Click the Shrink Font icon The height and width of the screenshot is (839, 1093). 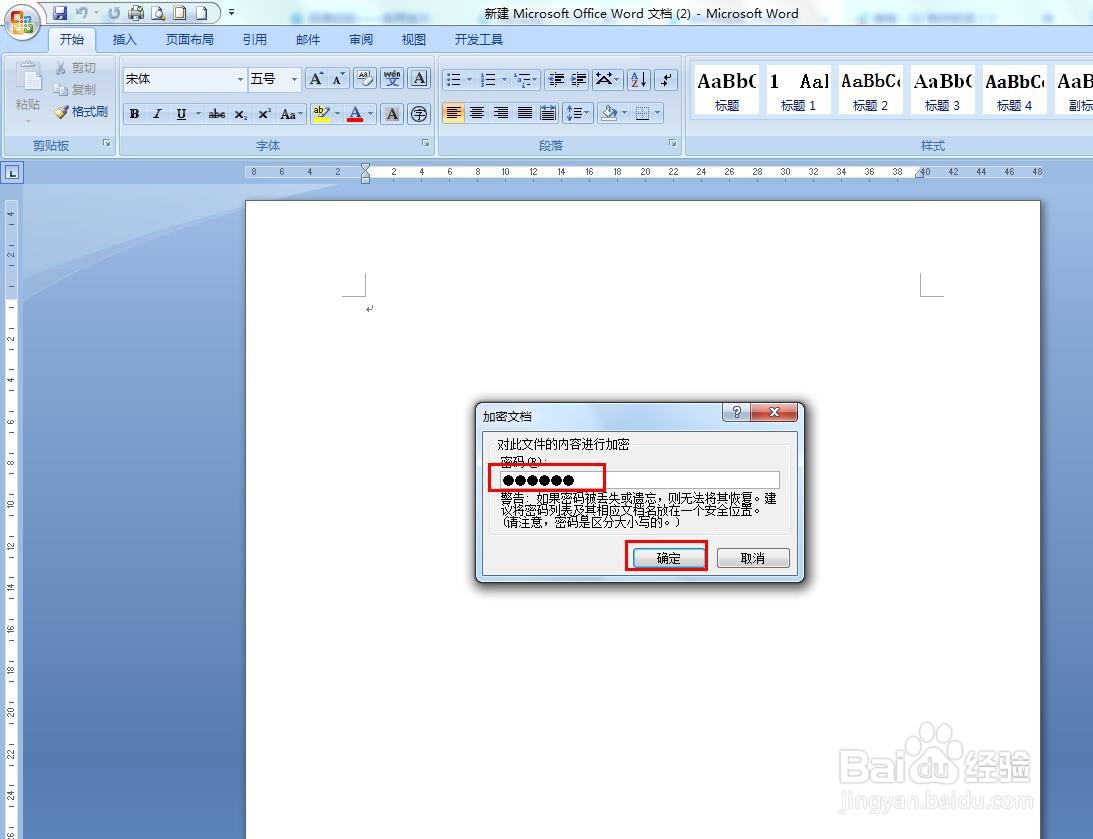[x=339, y=79]
